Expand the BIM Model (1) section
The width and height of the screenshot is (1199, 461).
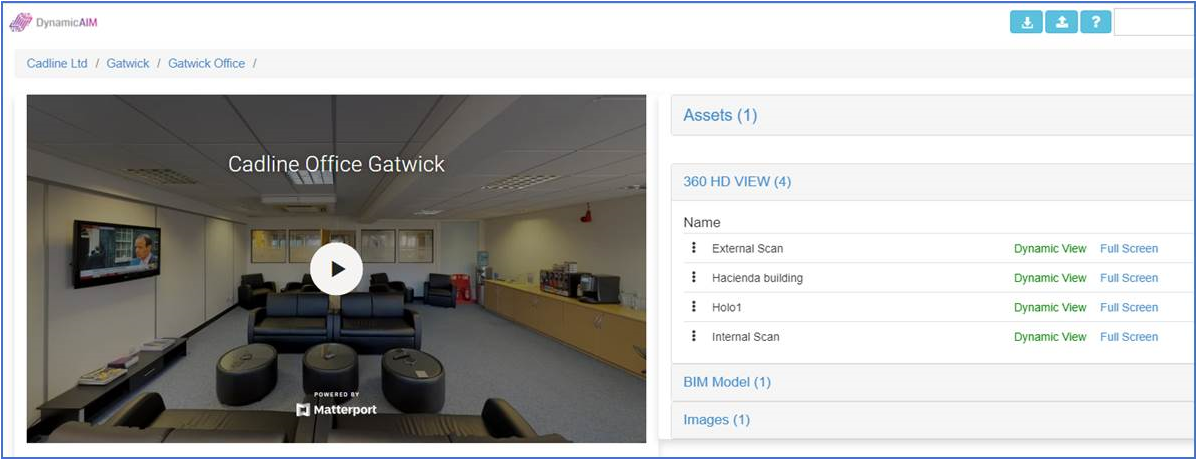click(x=727, y=381)
